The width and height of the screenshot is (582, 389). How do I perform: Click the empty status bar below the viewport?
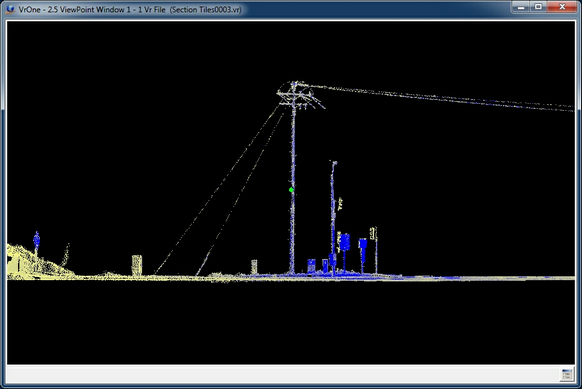(x=282, y=374)
